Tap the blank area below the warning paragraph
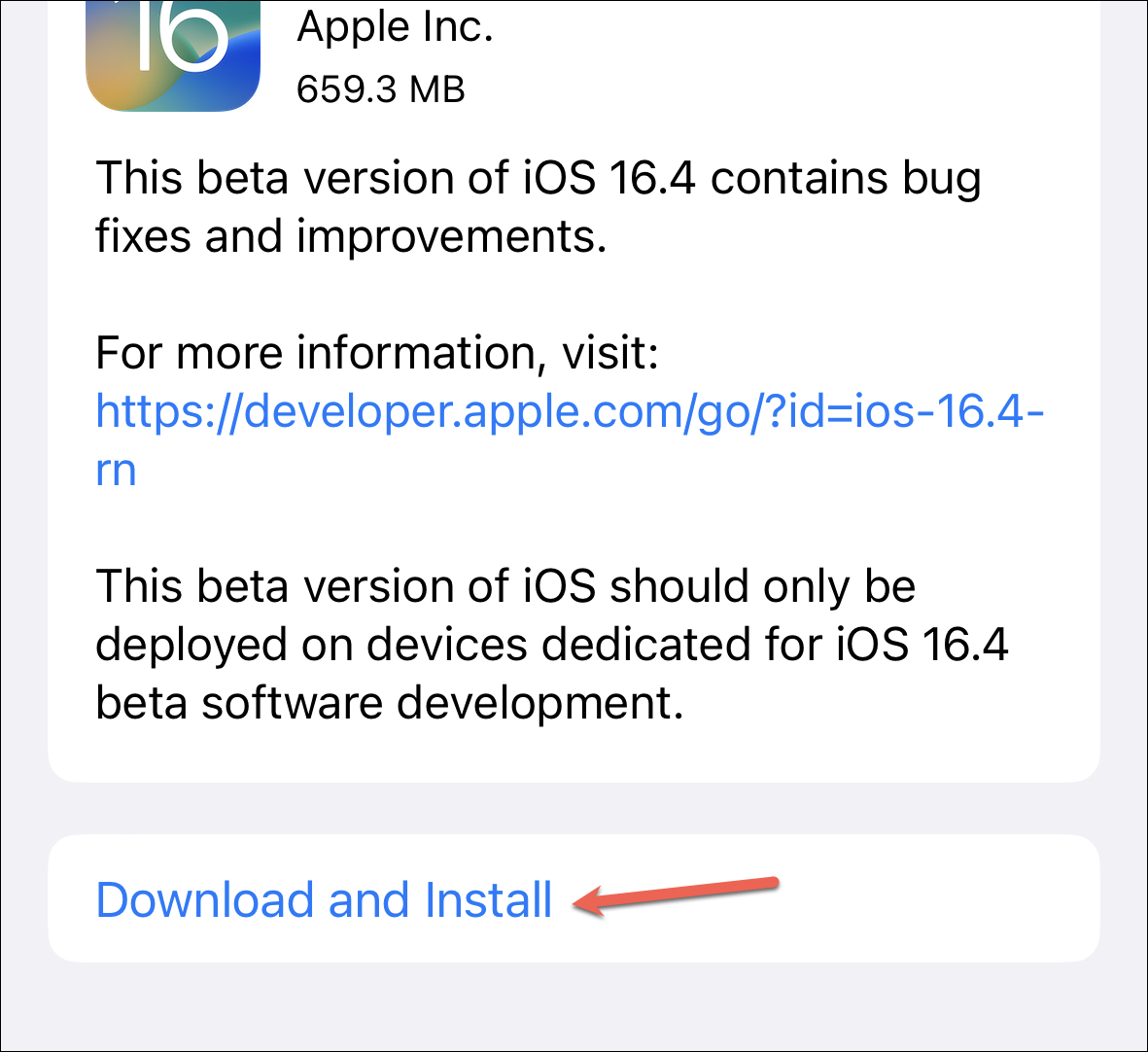Screen dimensions: 1148x1052 574,753
